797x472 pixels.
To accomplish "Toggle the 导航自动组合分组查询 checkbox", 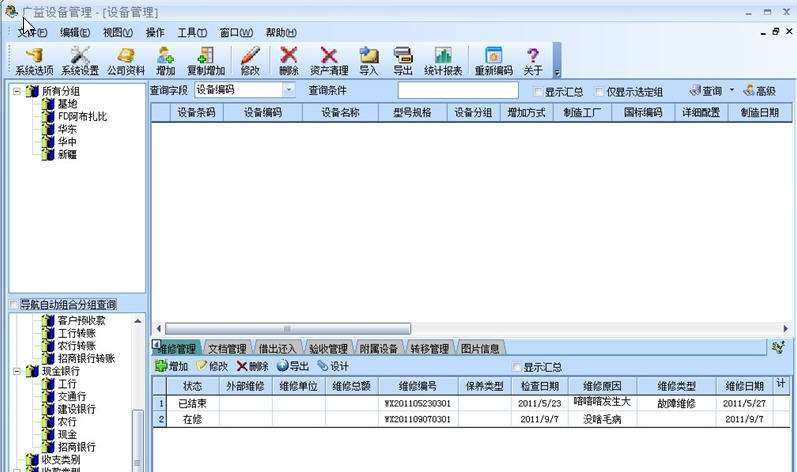I will click(x=14, y=305).
